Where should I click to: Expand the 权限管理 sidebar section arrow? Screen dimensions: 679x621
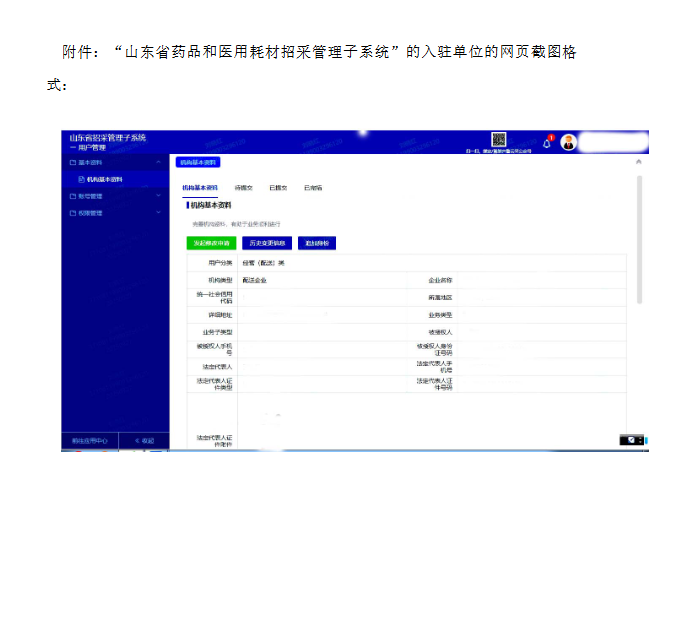click(x=158, y=213)
